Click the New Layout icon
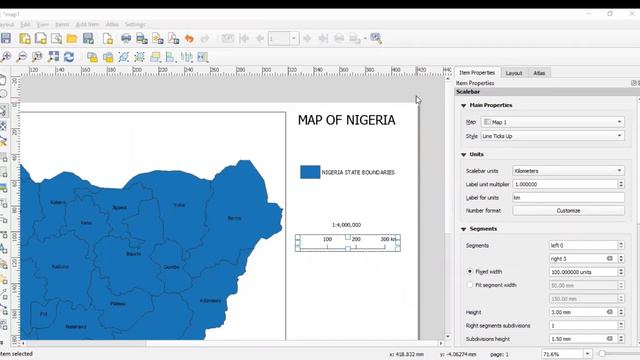Image resolution: width=640 pixels, height=360 pixels. (x=25, y=38)
